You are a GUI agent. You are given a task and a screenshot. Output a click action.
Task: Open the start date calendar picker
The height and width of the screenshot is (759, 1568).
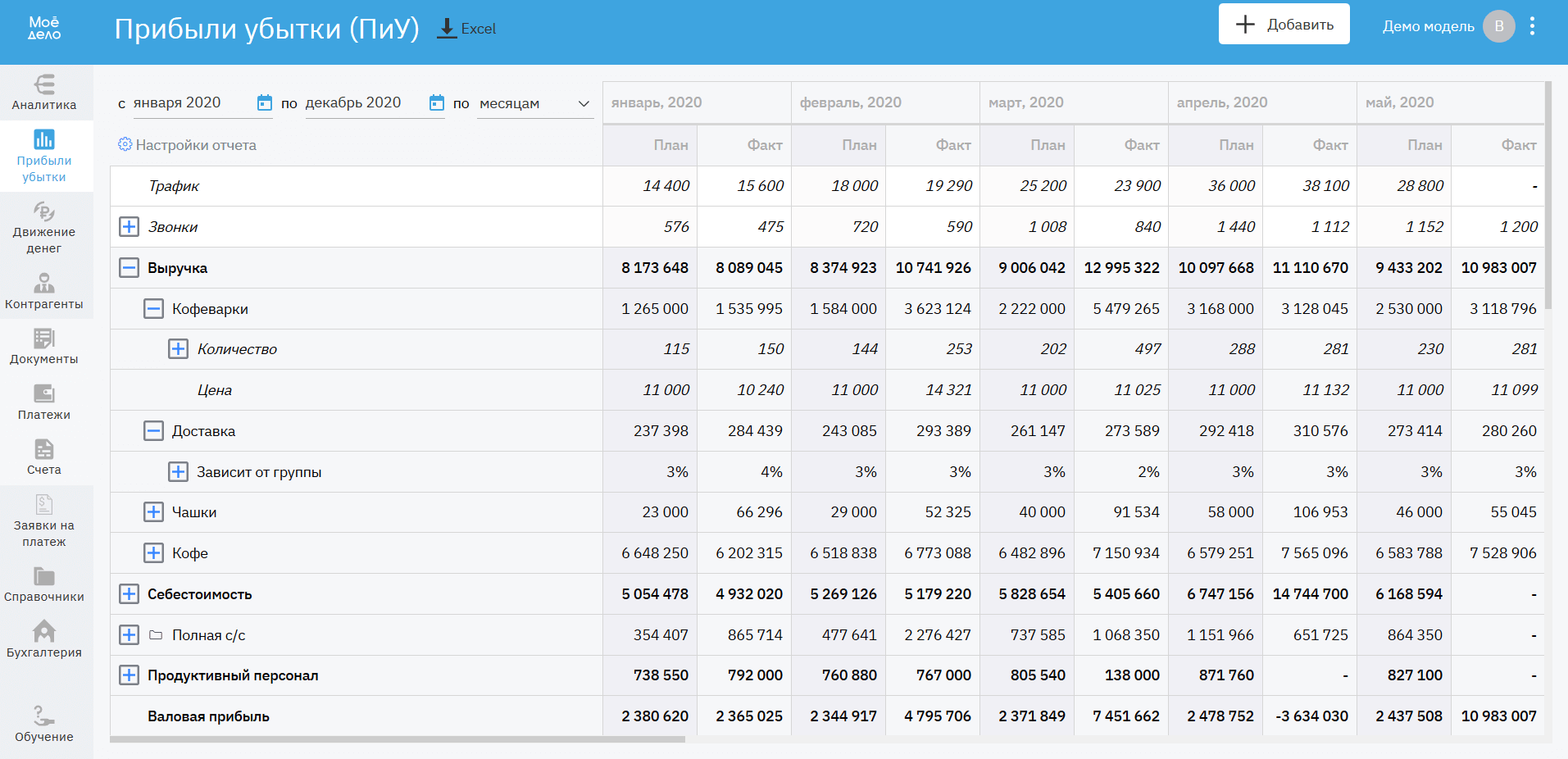tap(264, 102)
